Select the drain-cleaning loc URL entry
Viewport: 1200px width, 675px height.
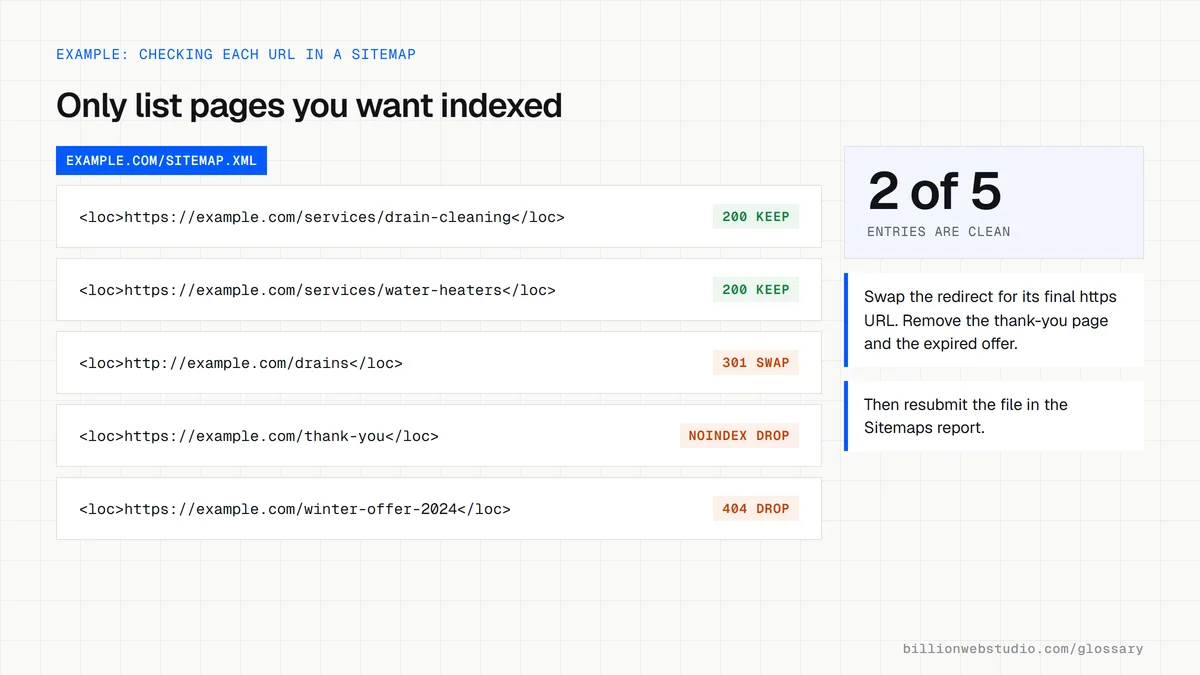pos(439,216)
